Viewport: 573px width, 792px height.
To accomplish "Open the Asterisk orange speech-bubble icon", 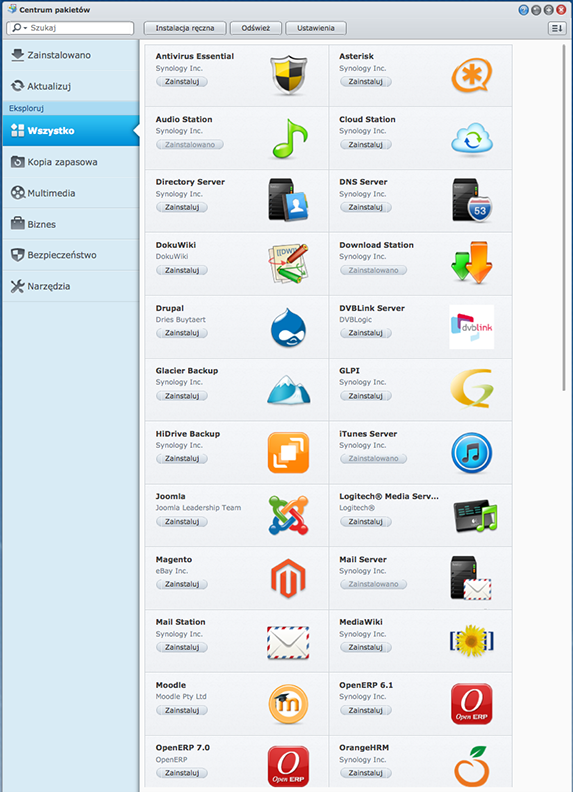I will pyautogui.click(x=471, y=75).
